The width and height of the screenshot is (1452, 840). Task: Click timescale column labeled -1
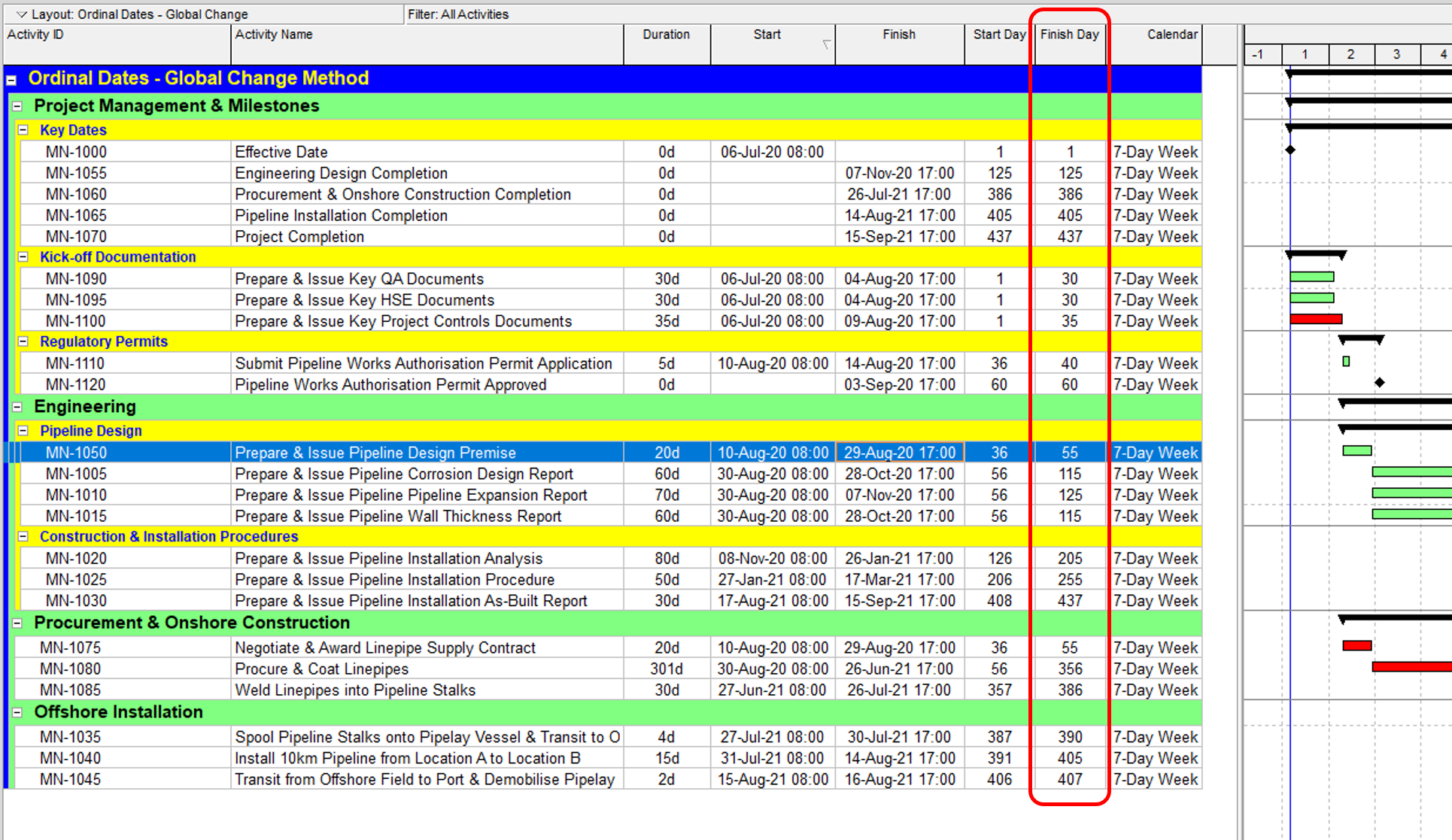(1263, 54)
